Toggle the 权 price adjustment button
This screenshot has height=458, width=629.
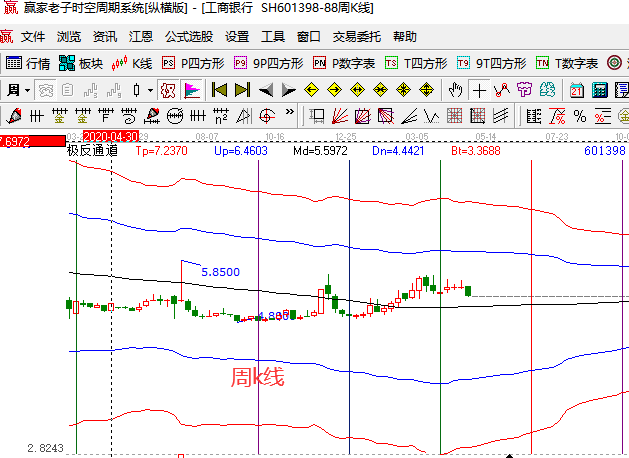pos(168,90)
